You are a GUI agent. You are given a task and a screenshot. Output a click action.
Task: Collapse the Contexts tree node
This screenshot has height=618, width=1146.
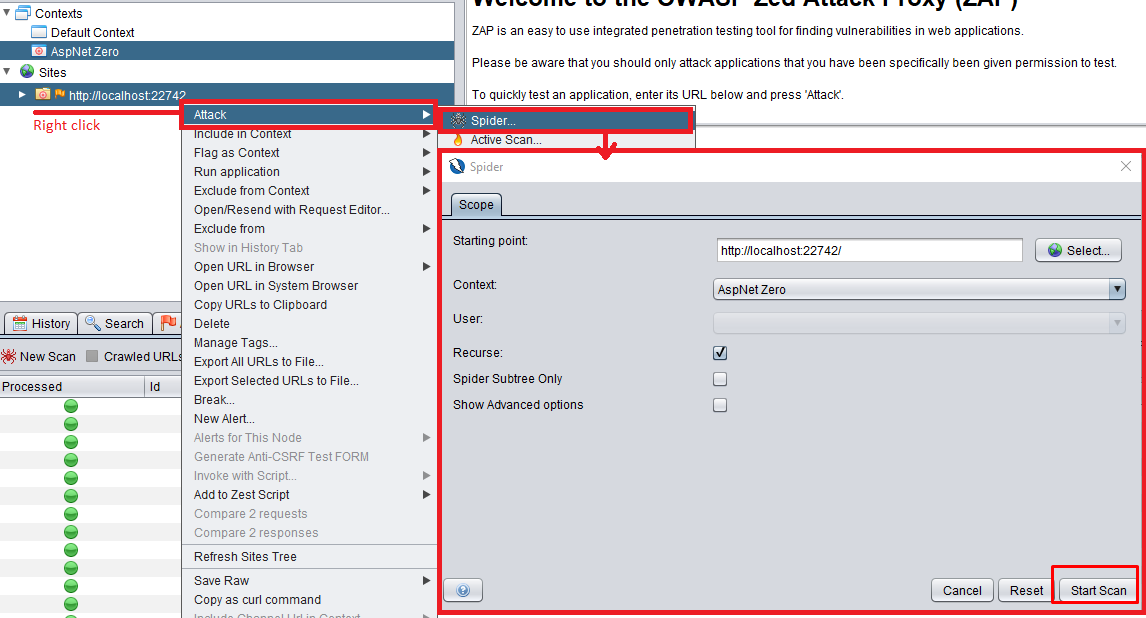tap(7, 12)
